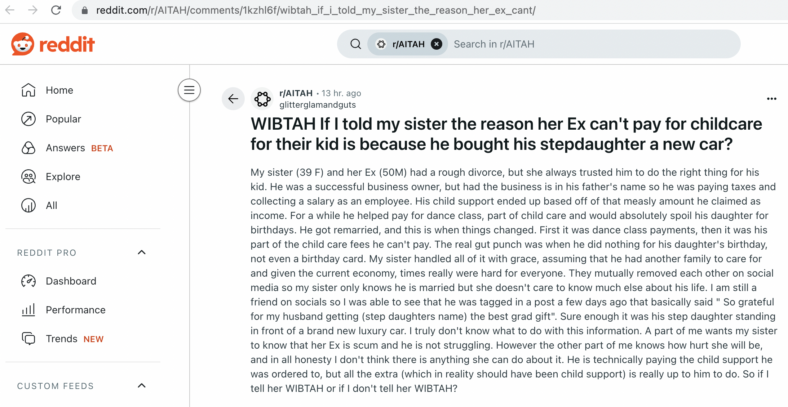The image size is (788, 407).
Task: Open Performance bar chart icon
Action: click(28, 310)
